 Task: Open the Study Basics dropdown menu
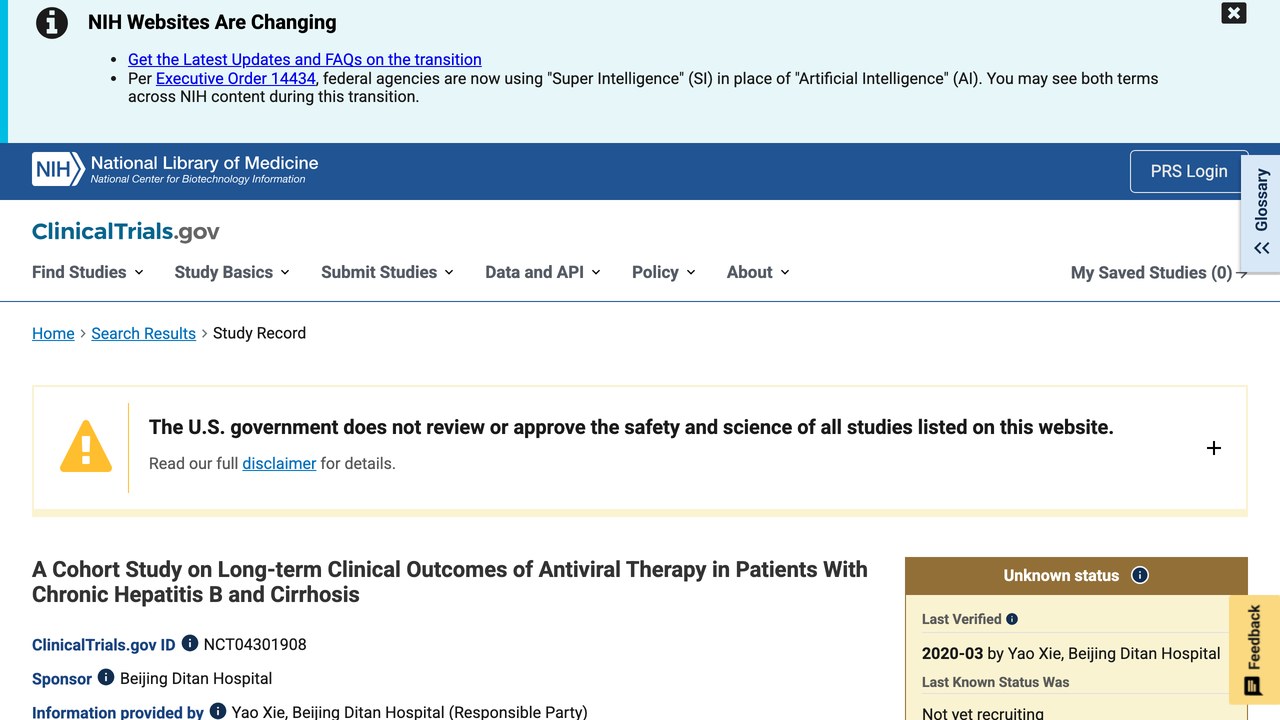click(x=232, y=272)
